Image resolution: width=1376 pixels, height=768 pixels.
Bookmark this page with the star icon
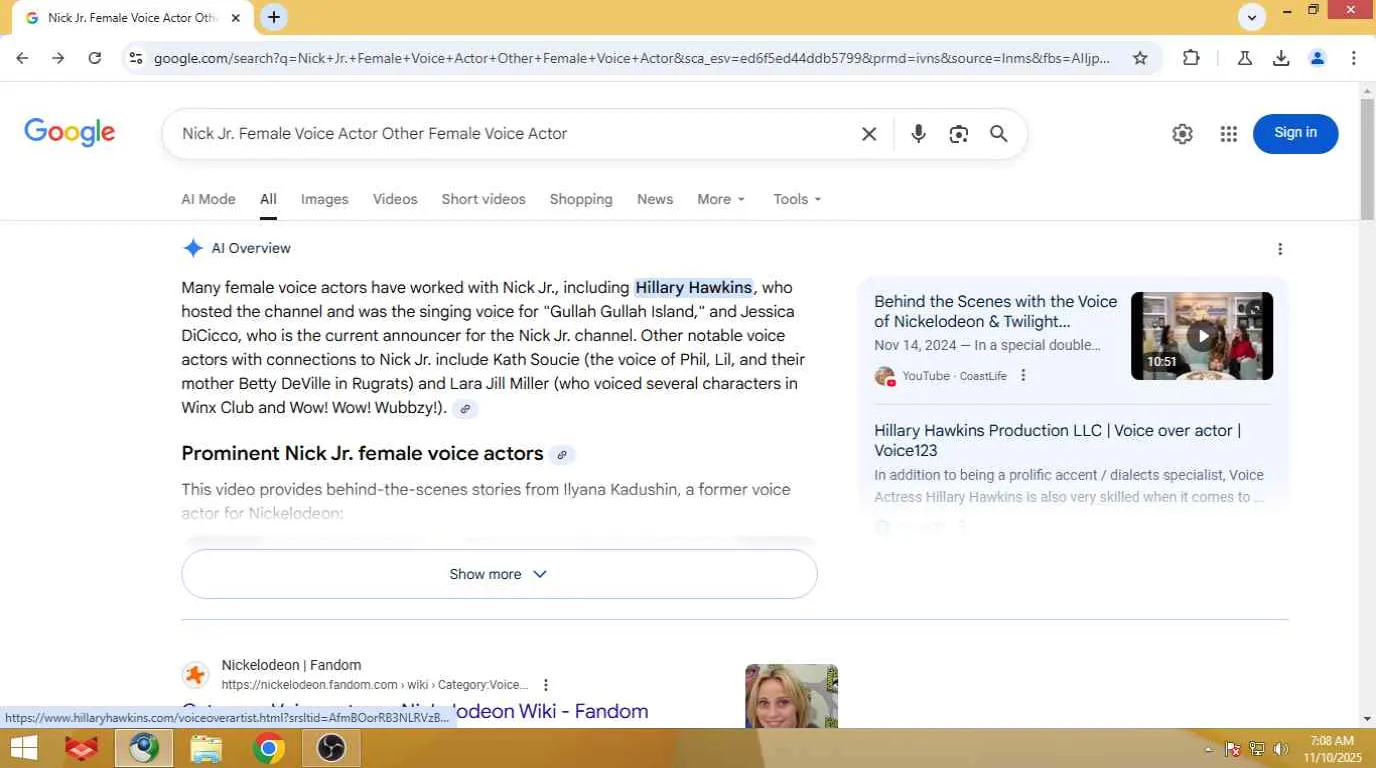pos(1140,58)
